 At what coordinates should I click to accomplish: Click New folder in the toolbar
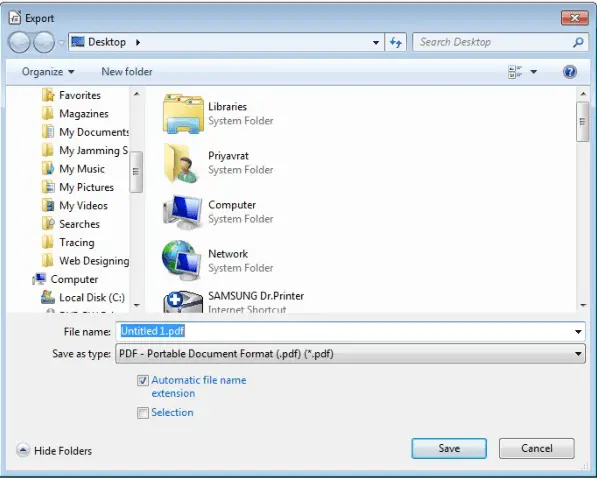pos(127,72)
